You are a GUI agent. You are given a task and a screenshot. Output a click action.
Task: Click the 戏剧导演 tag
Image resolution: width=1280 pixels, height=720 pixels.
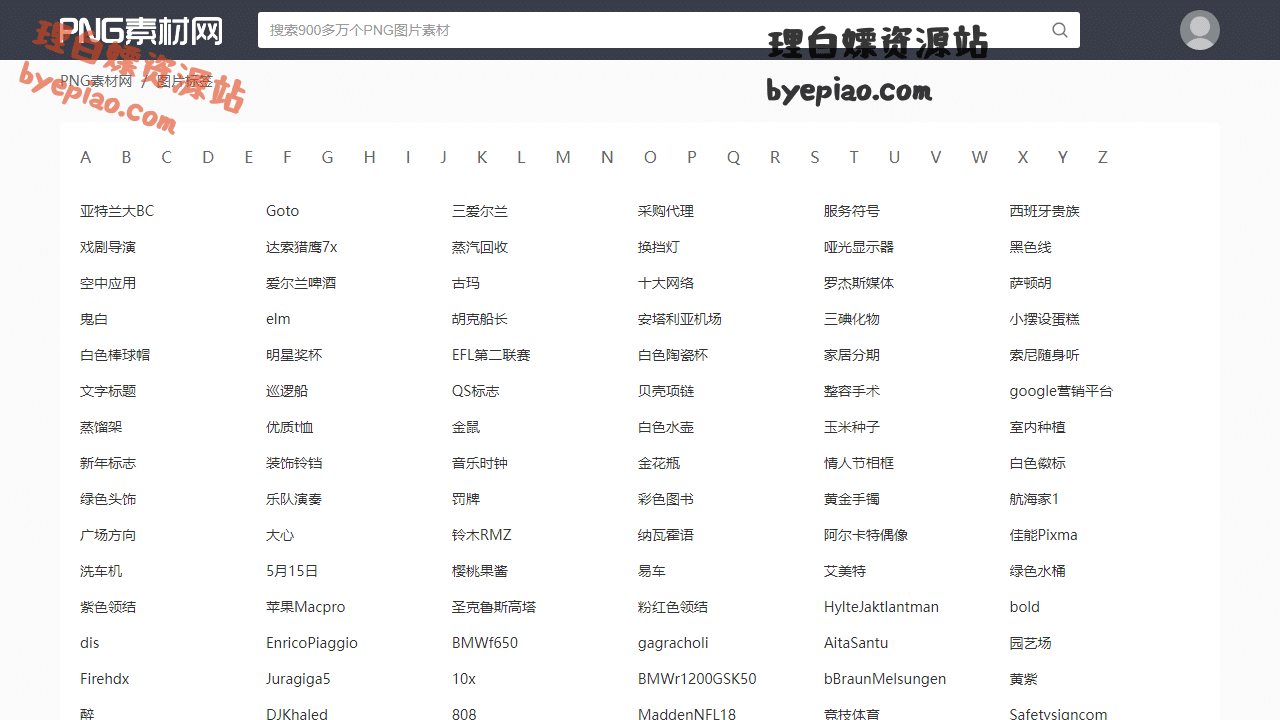pyautogui.click(x=108, y=247)
